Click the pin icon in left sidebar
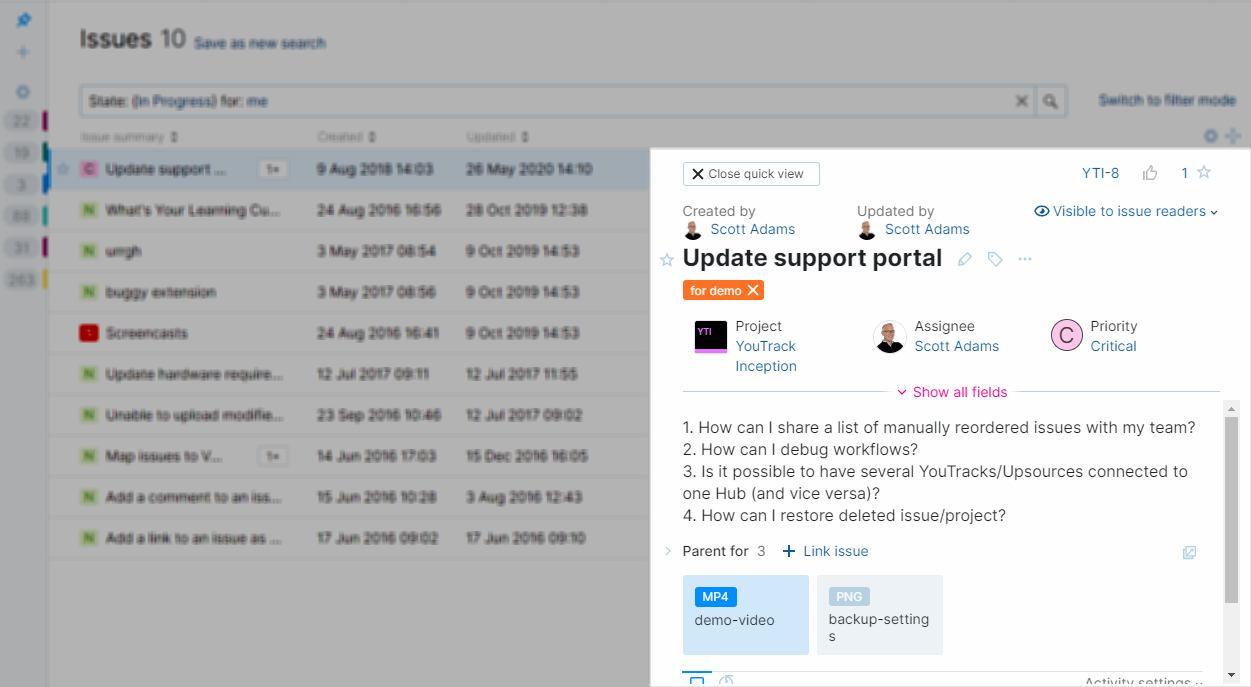Viewport: 1251px width, 687px height. tap(23, 20)
